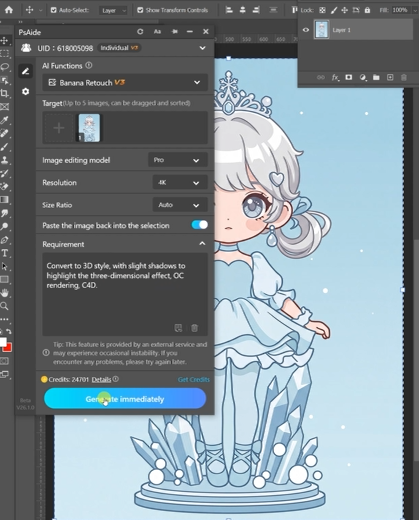Change screen mode icon in toolbar
Viewport: 419px width, 520px height.
(x=4, y=374)
